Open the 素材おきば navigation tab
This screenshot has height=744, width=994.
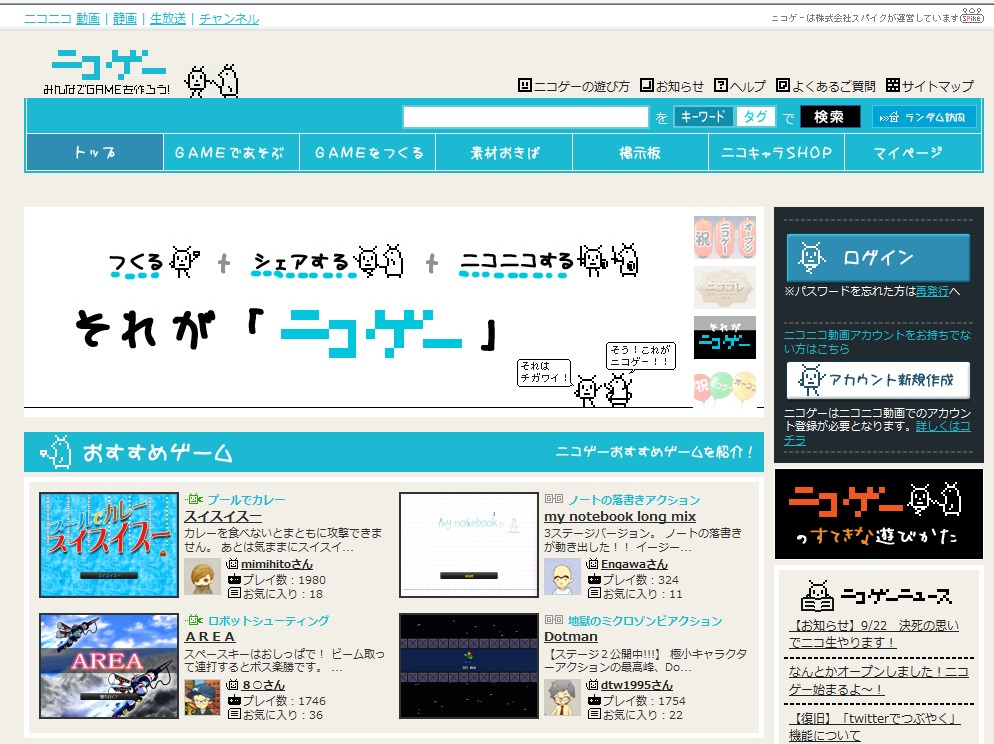(505, 153)
